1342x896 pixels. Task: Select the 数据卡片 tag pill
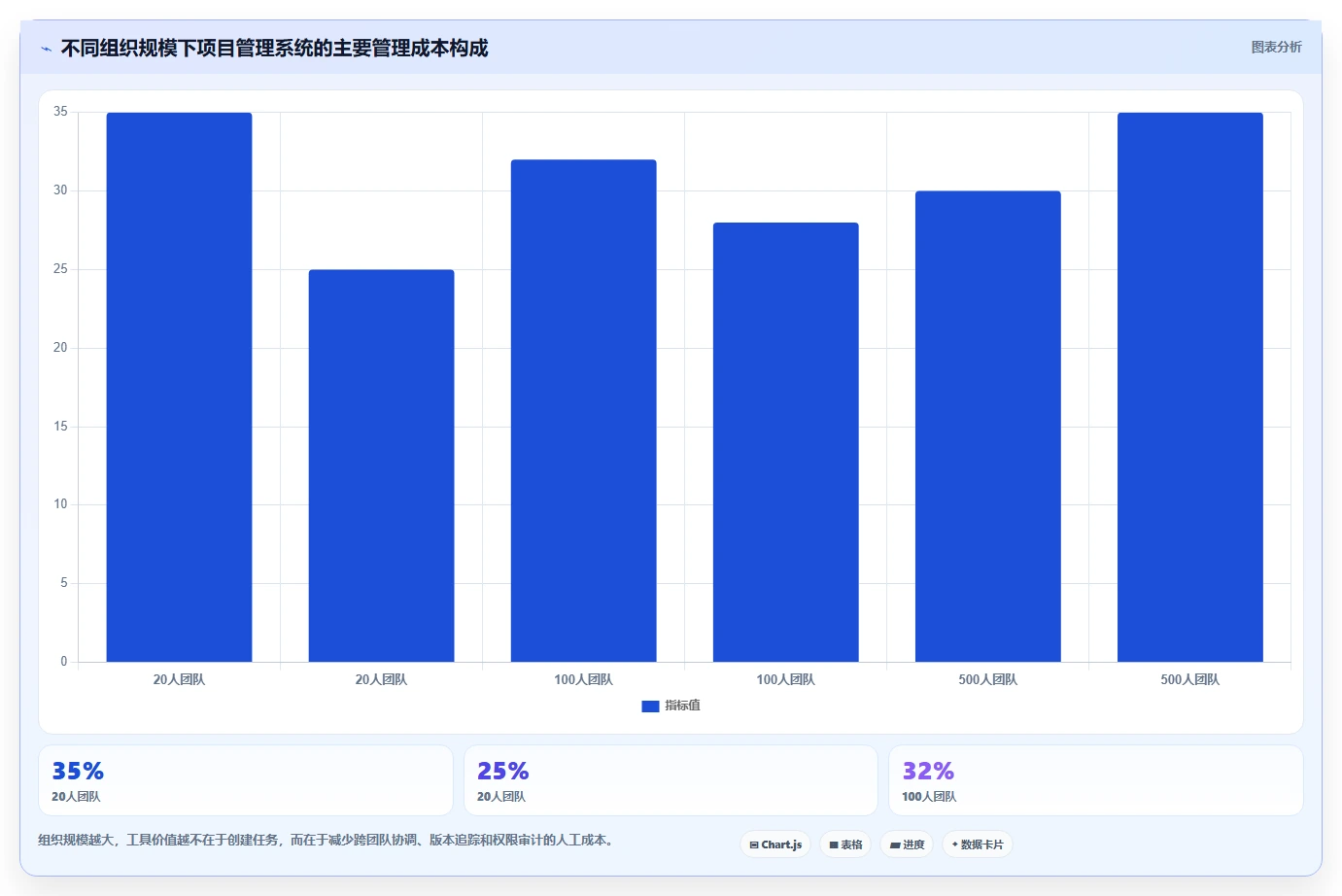coord(978,844)
